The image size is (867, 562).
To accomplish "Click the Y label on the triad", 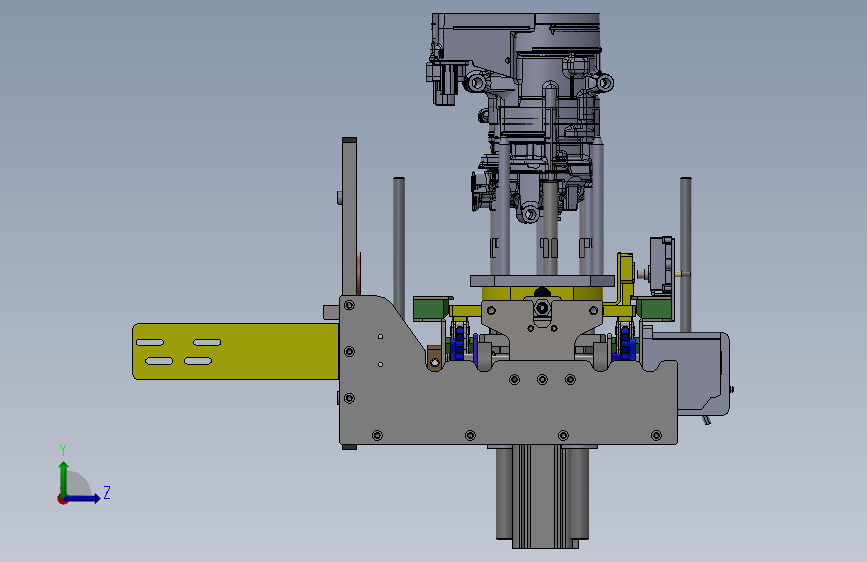I will (63, 450).
